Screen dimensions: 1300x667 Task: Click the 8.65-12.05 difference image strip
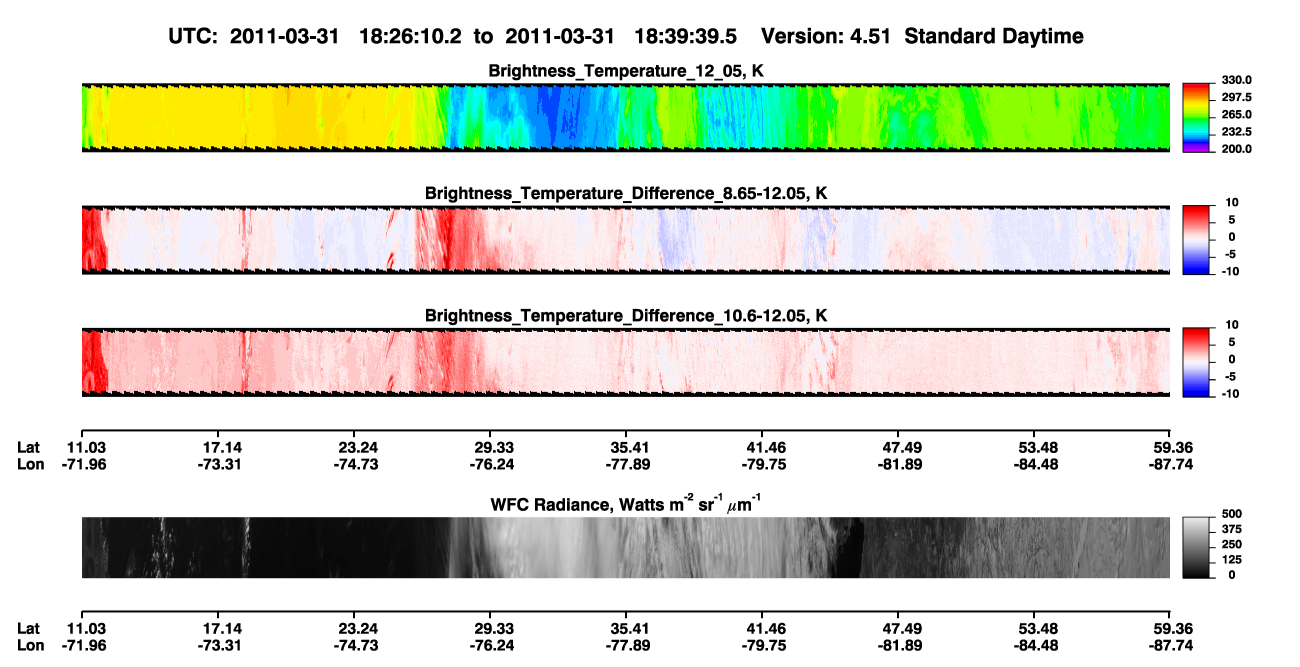(625, 240)
